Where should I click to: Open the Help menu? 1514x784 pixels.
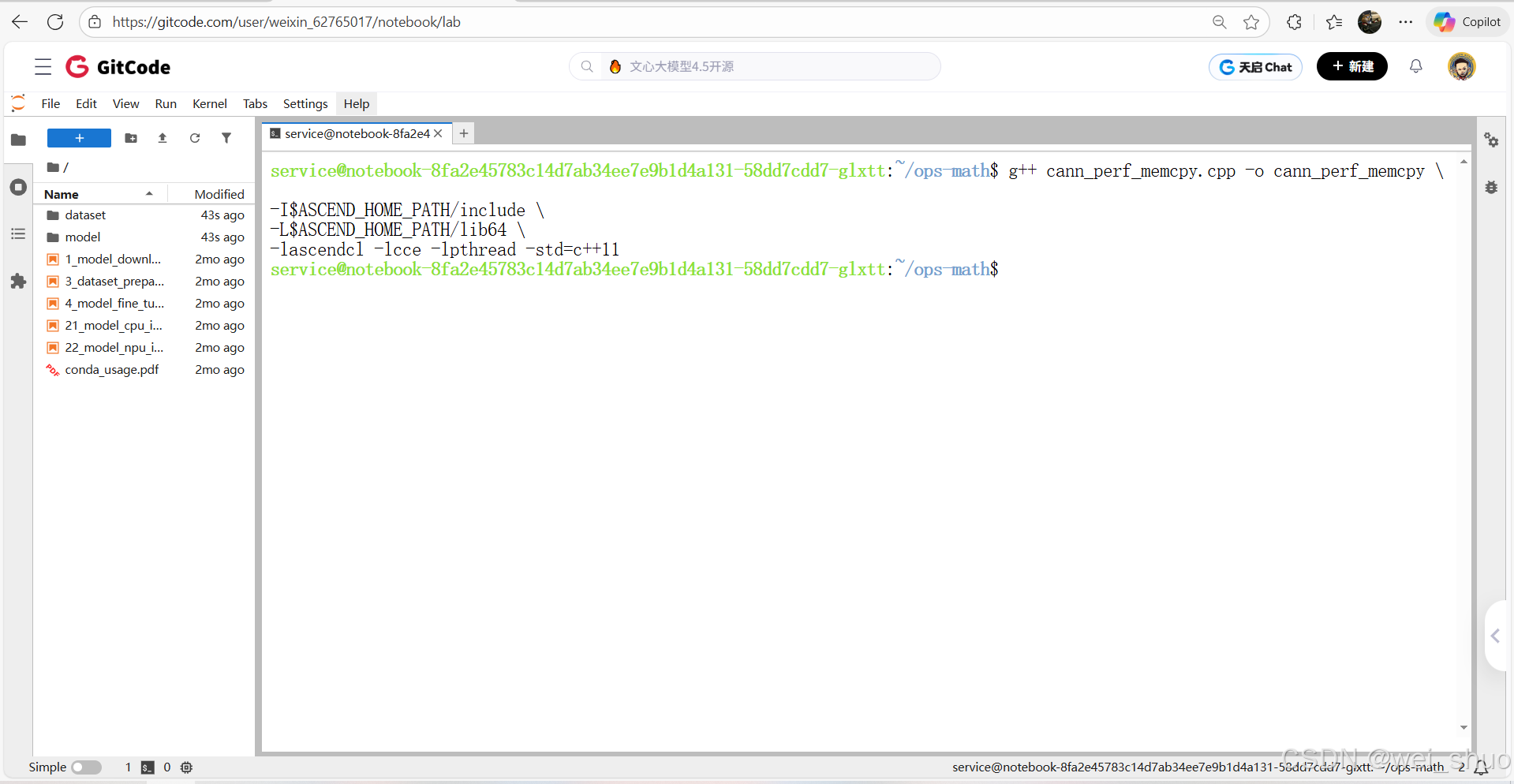pos(357,103)
